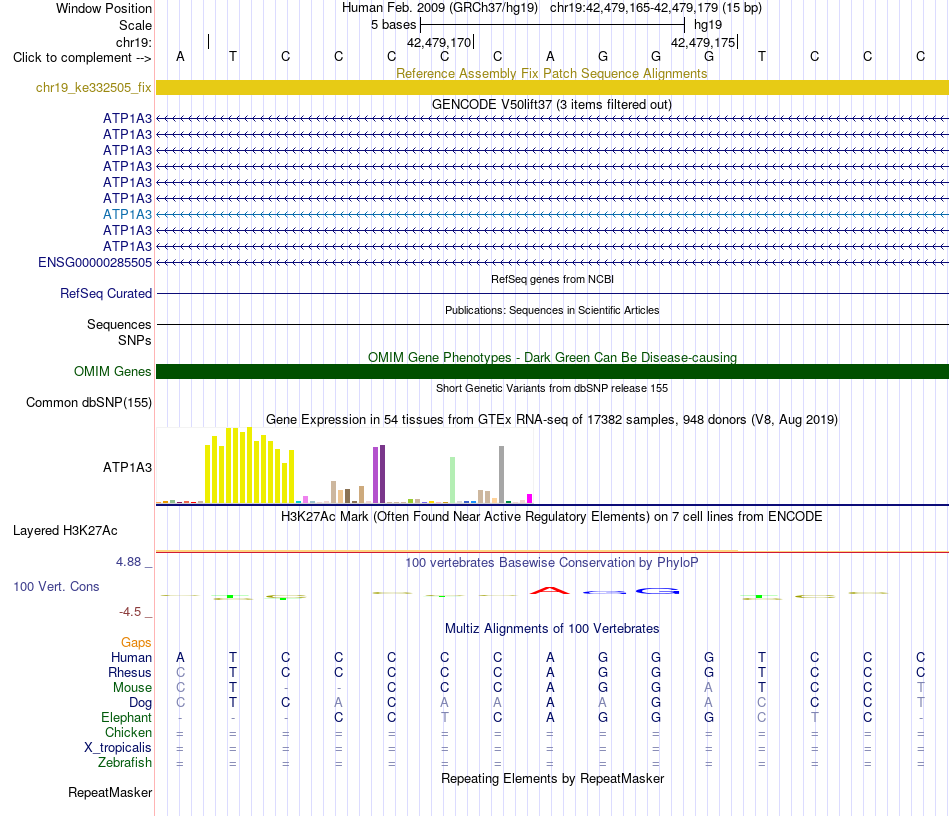The height and width of the screenshot is (816, 950).
Task: Click the -4.5 PhyloP lower scale value
Action: coord(130,612)
